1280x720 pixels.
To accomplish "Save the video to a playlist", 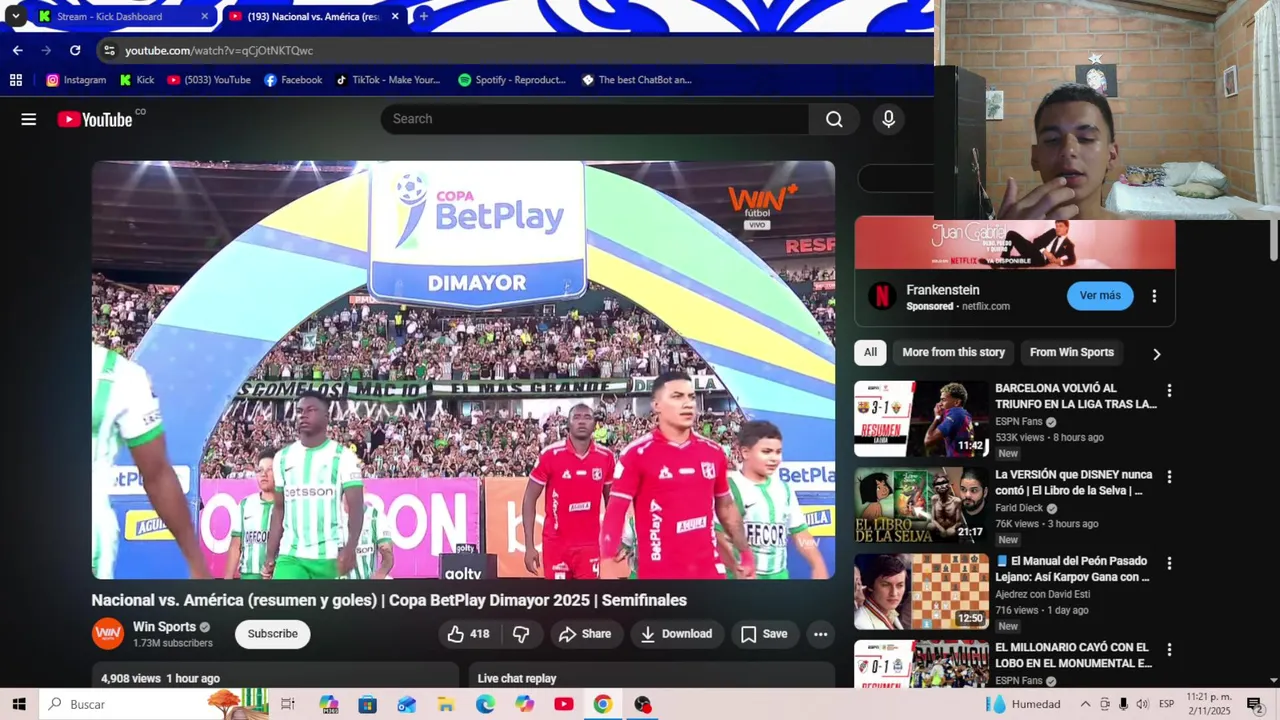I will click(x=764, y=634).
